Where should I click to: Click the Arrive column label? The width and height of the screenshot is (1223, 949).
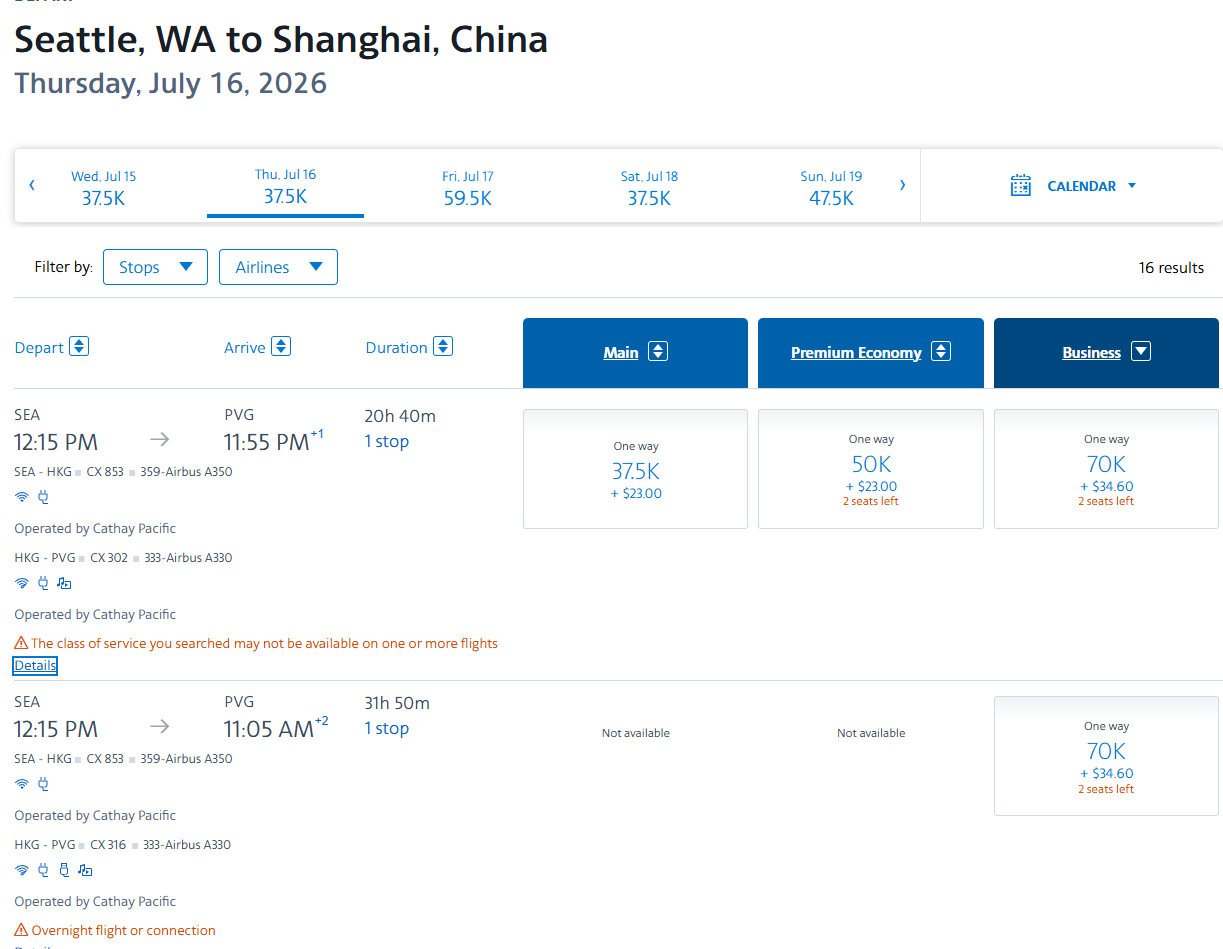(245, 347)
